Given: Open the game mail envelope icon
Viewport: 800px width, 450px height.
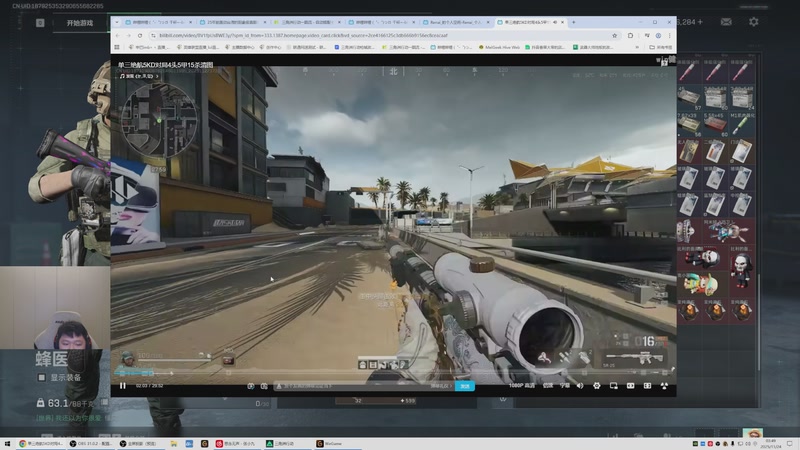Looking at the screenshot, I should pyautogui.click(x=726, y=21).
